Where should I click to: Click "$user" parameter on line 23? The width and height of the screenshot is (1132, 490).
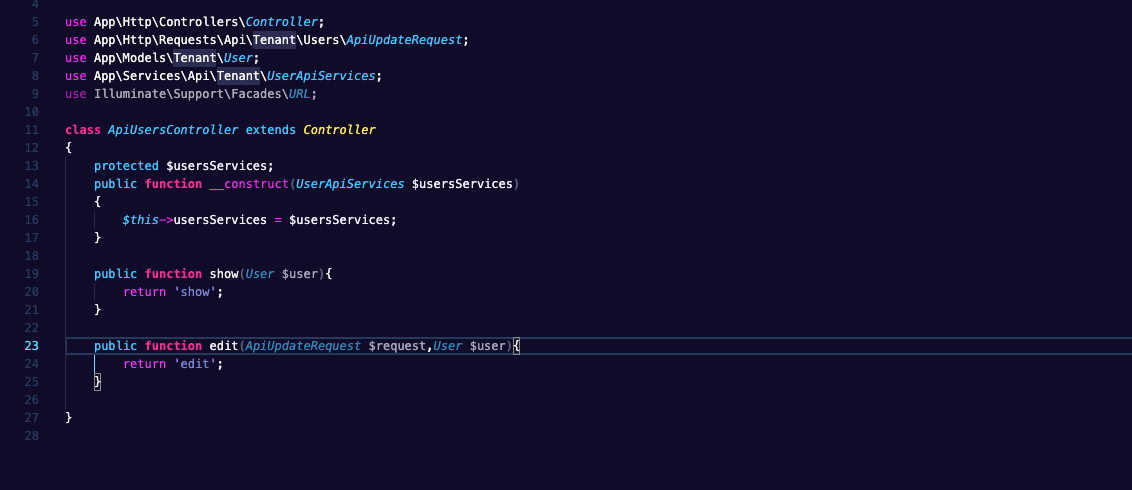tap(487, 346)
